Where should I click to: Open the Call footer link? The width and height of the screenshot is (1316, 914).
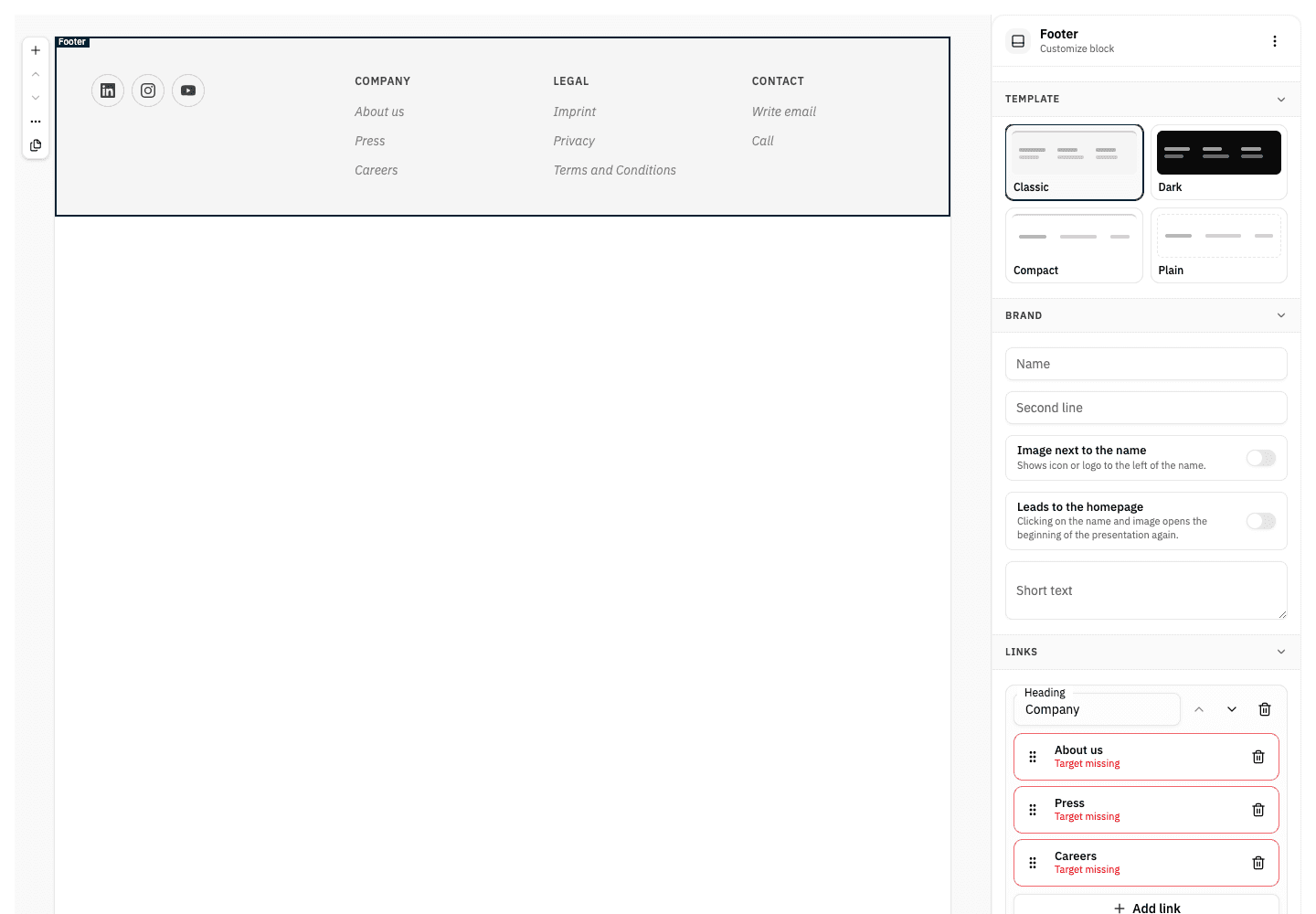click(762, 141)
